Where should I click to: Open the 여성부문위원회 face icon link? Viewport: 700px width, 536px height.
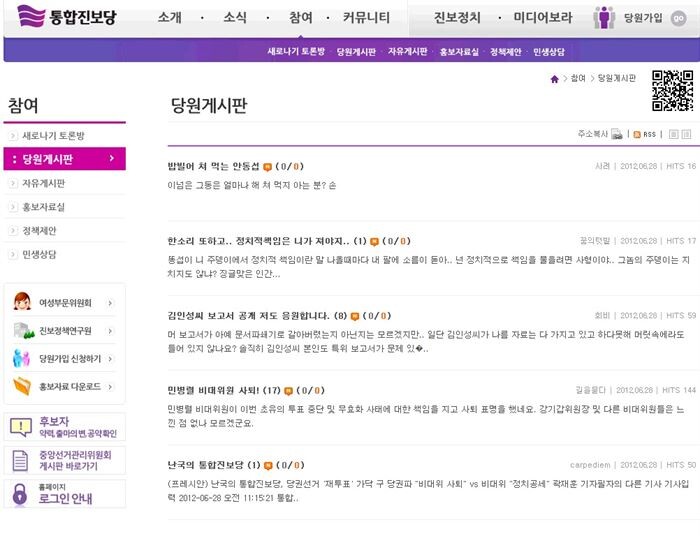(22, 301)
